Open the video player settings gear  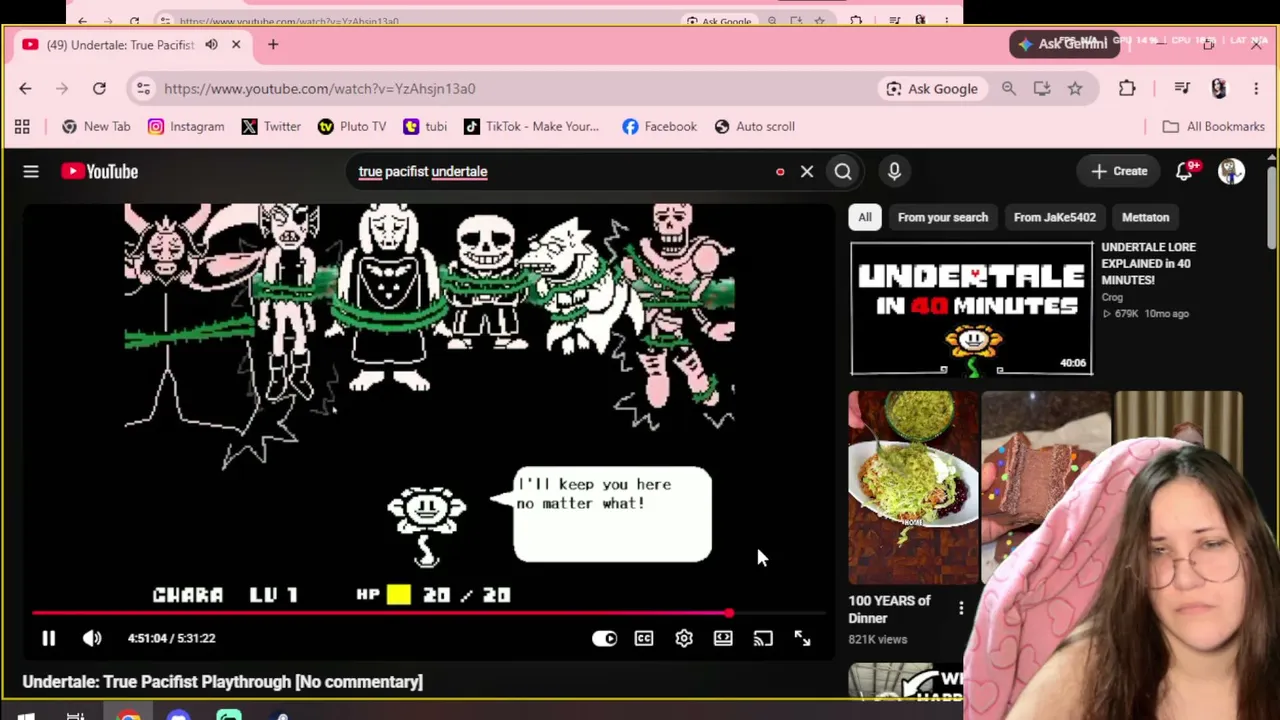tap(684, 638)
